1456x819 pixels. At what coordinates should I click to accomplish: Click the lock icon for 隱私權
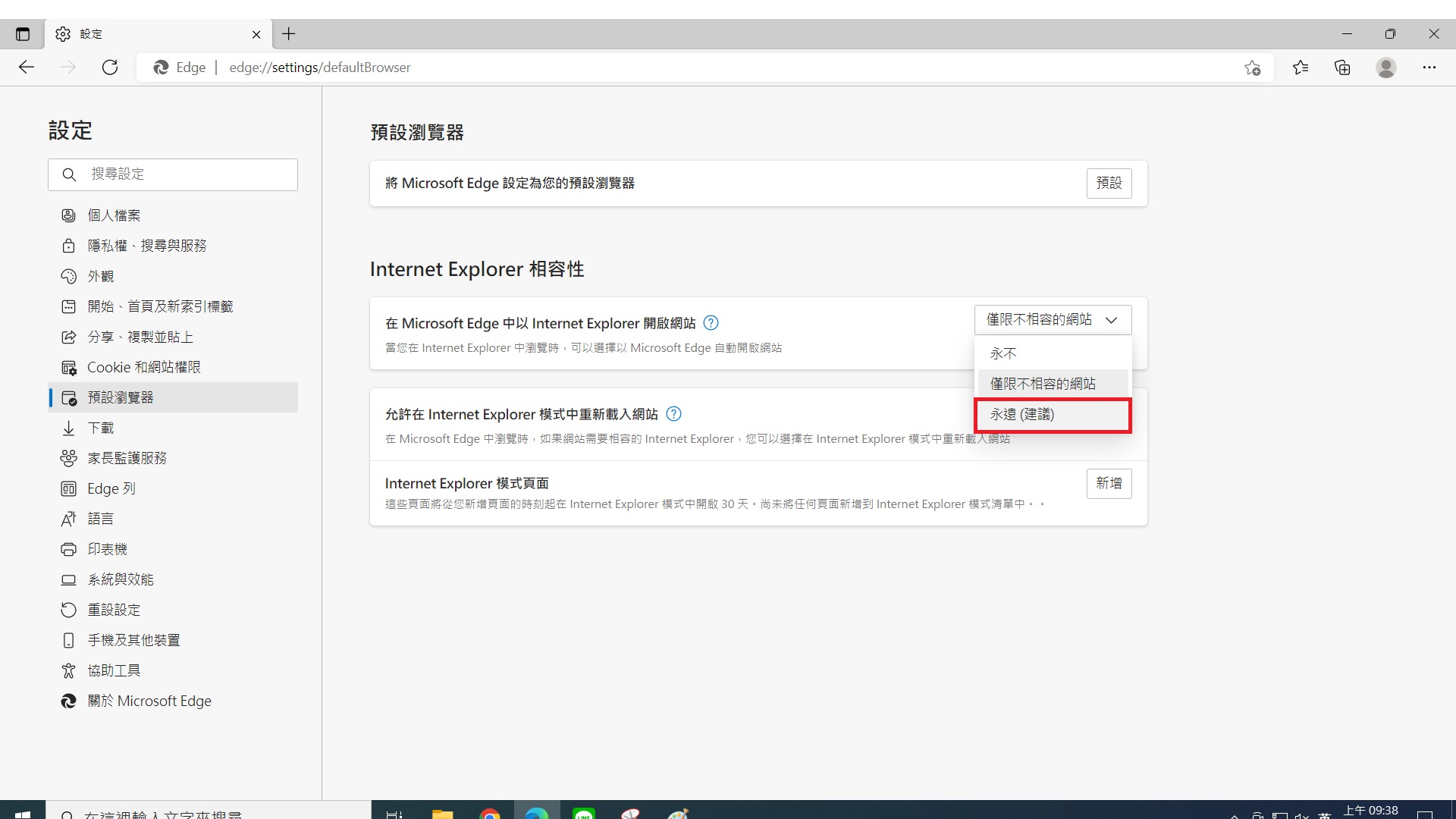pos(68,246)
